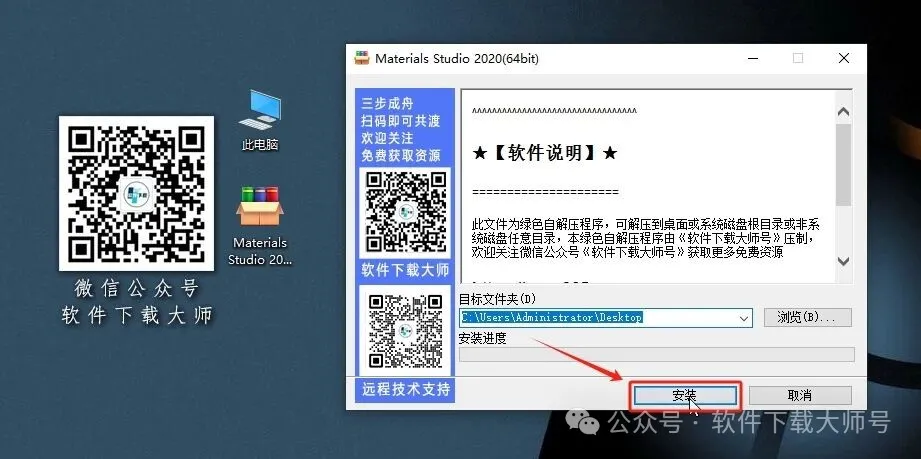
Task: Click the 安装进度 progress bar
Action: pos(657,354)
